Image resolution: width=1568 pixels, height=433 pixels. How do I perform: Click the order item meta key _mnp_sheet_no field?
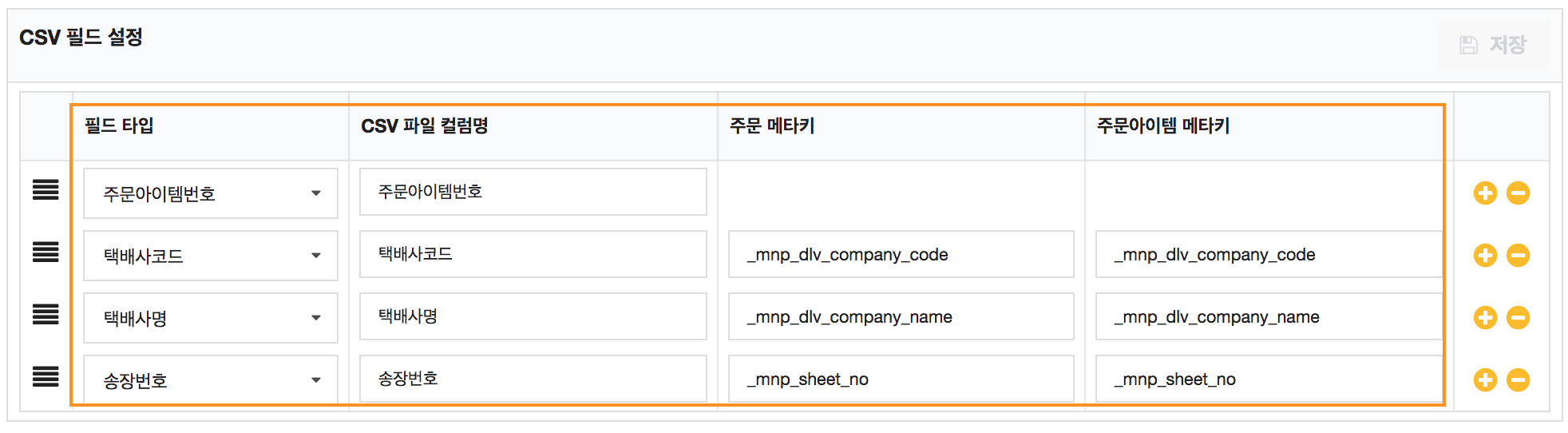1268,379
